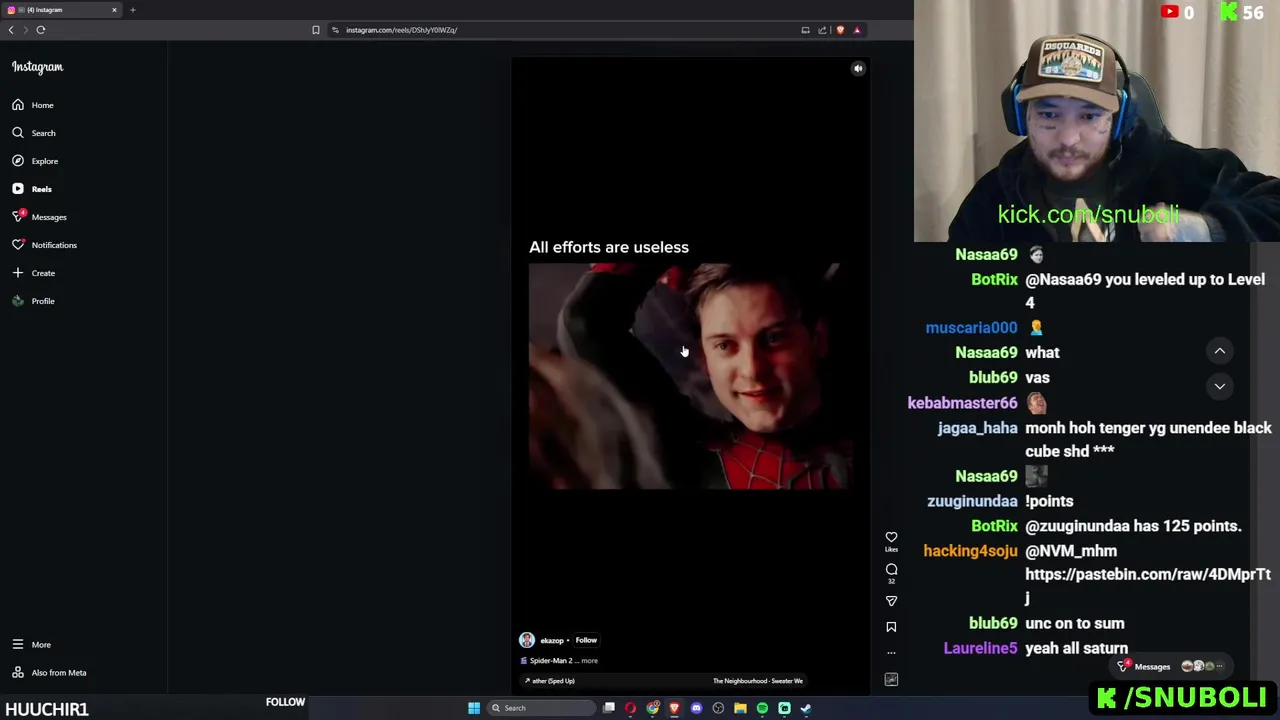Share the reel via paper plane

(891, 601)
